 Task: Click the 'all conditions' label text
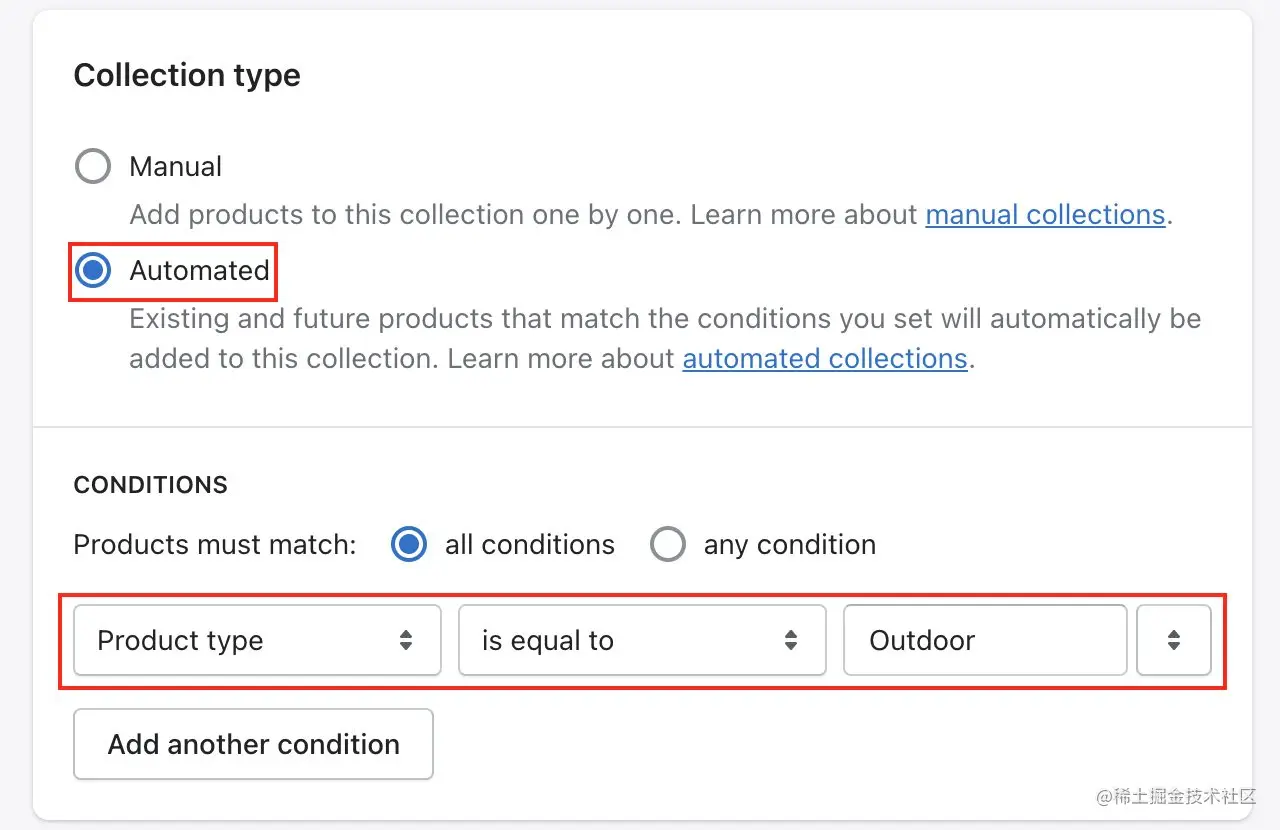point(530,544)
